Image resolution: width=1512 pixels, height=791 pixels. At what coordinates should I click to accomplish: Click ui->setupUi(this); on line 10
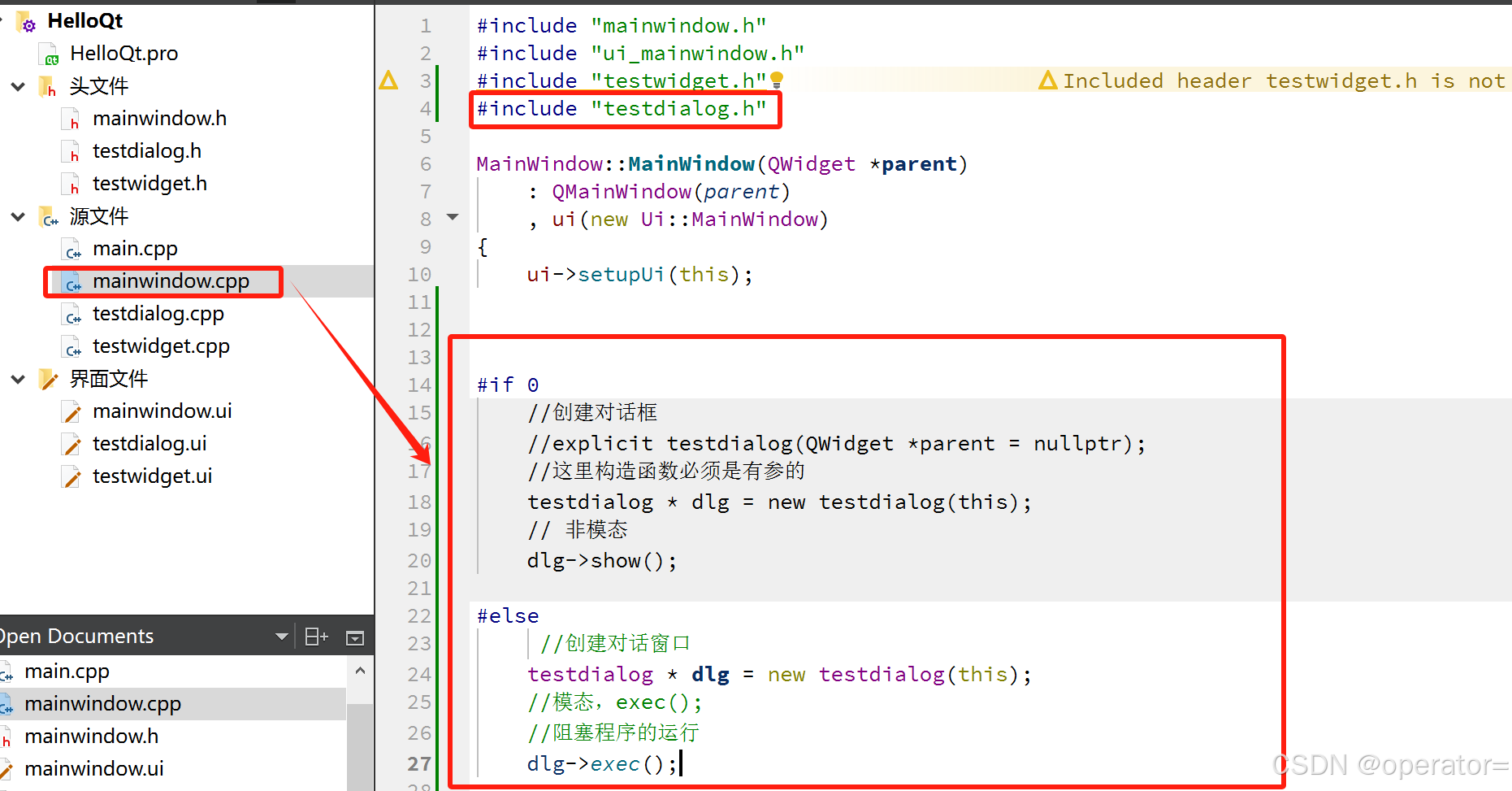(x=639, y=275)
